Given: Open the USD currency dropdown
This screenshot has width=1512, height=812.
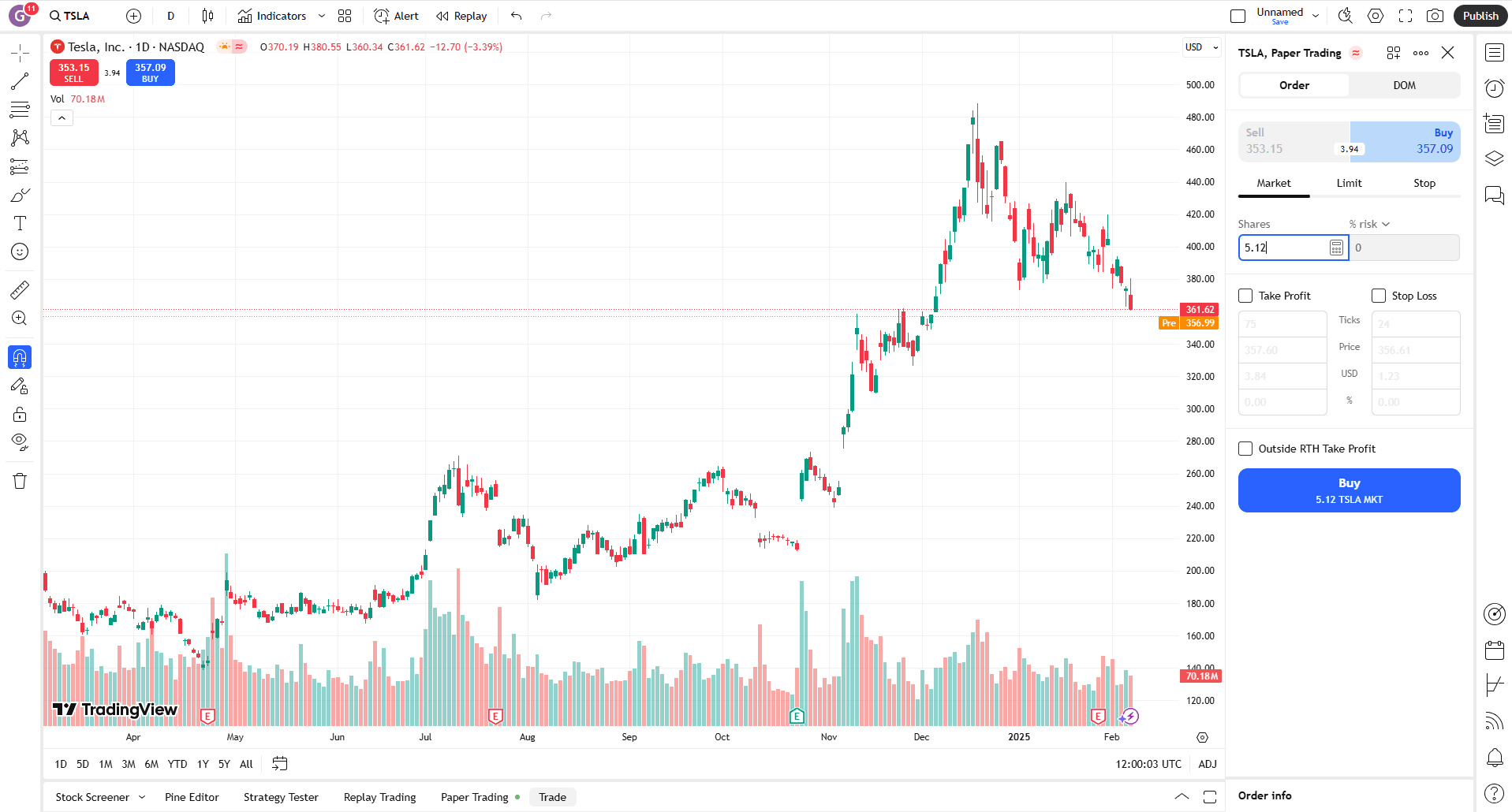Looking at the screenshot, I should (x=1200, y=47).
